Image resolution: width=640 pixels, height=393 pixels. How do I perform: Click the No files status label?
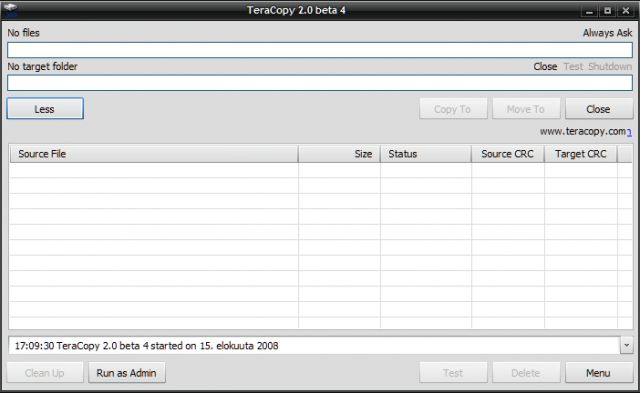(23, 33)
